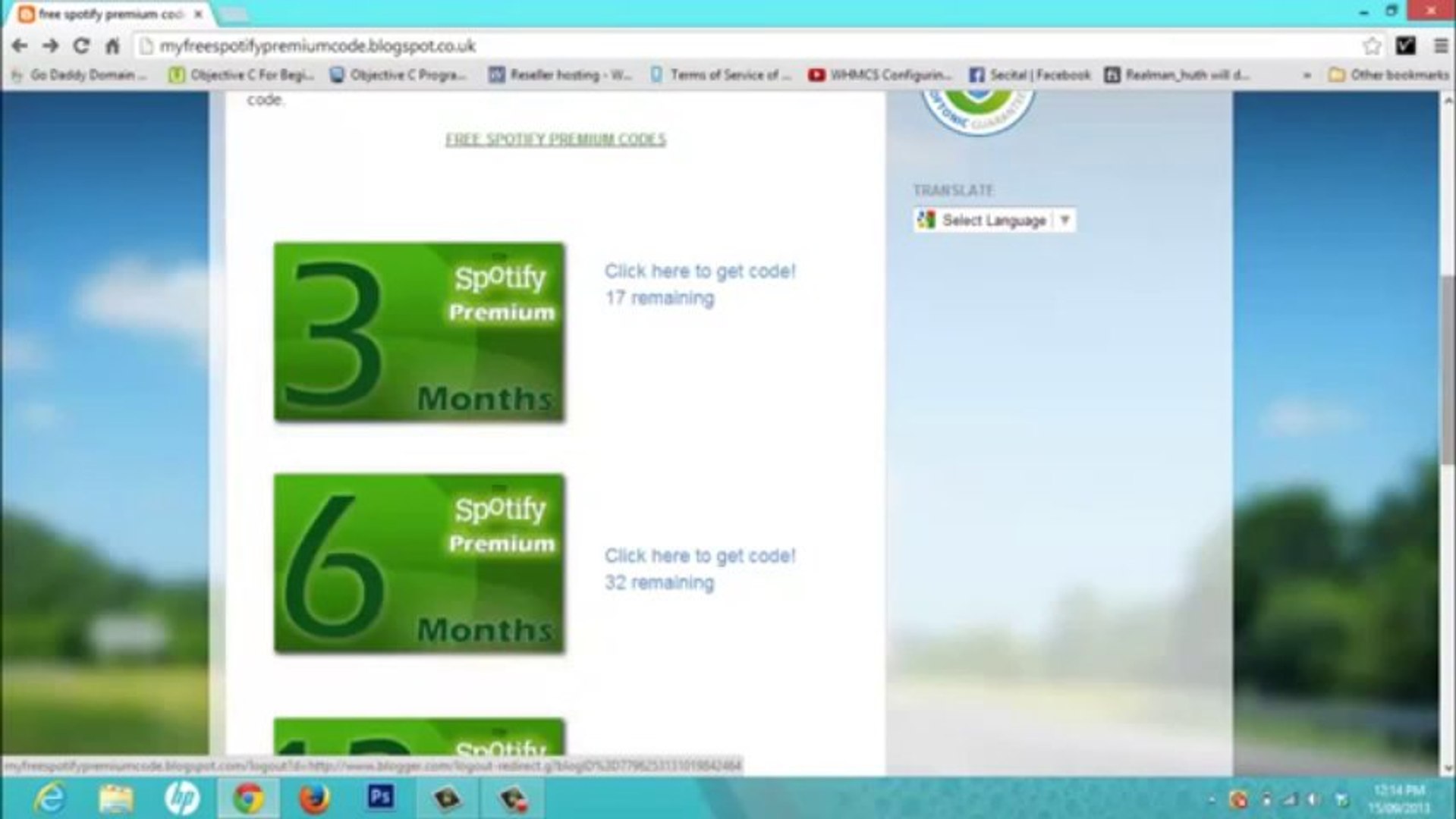The height and width of the screenshot is (819, 1456).
Task: Open the WHMCS Configurin... YouTube bookmark
Action: pyautogui.click(x=880, y=75)
